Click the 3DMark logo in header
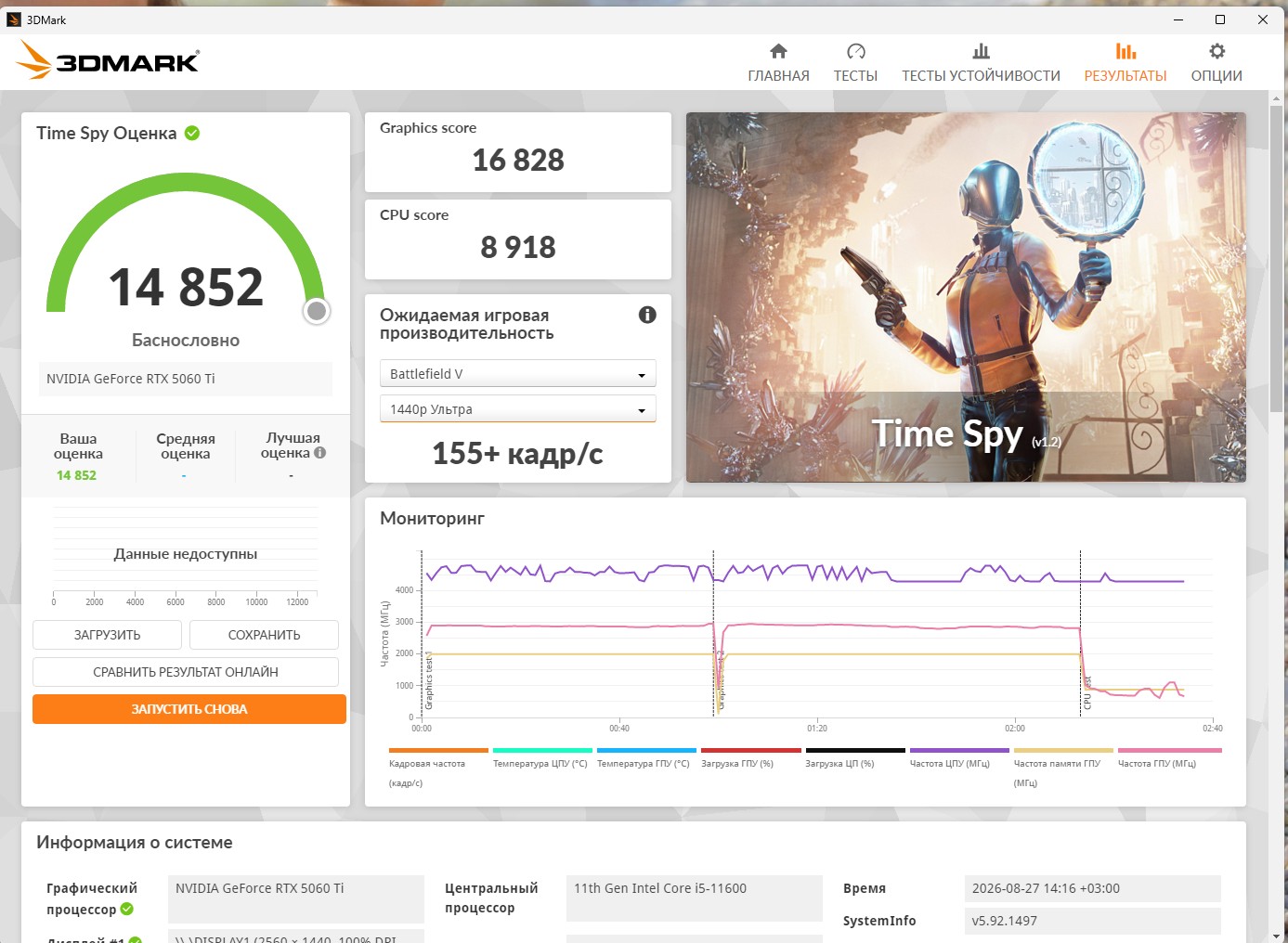The image size is (1288, 943). point(108,61)
